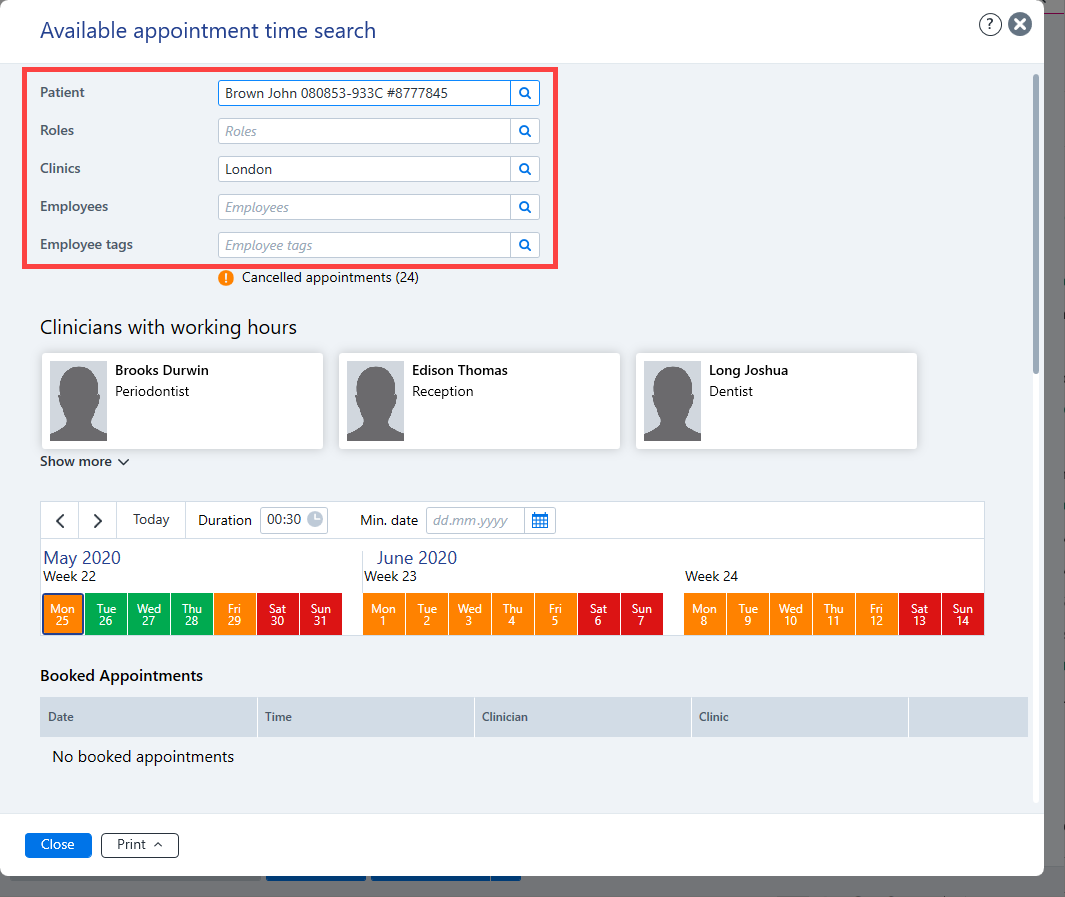The height and width of the screenshot is (897, 1065).
Task: Select clinician card Long Joshua
Action: [x=776, y=401]
